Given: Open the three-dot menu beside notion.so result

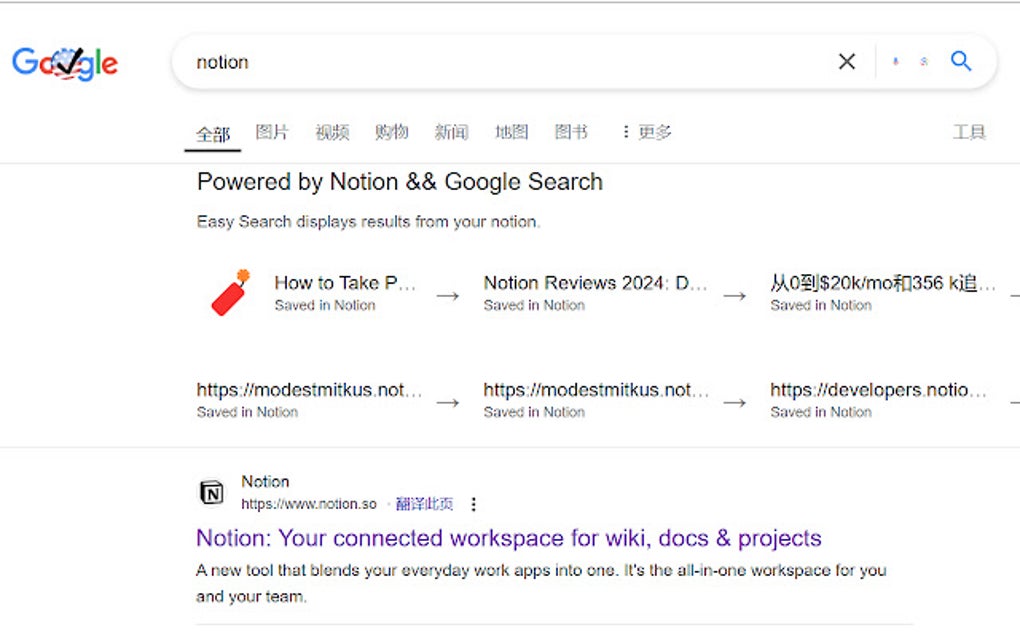Looking at the screenshot, I should tap(473, 504).
